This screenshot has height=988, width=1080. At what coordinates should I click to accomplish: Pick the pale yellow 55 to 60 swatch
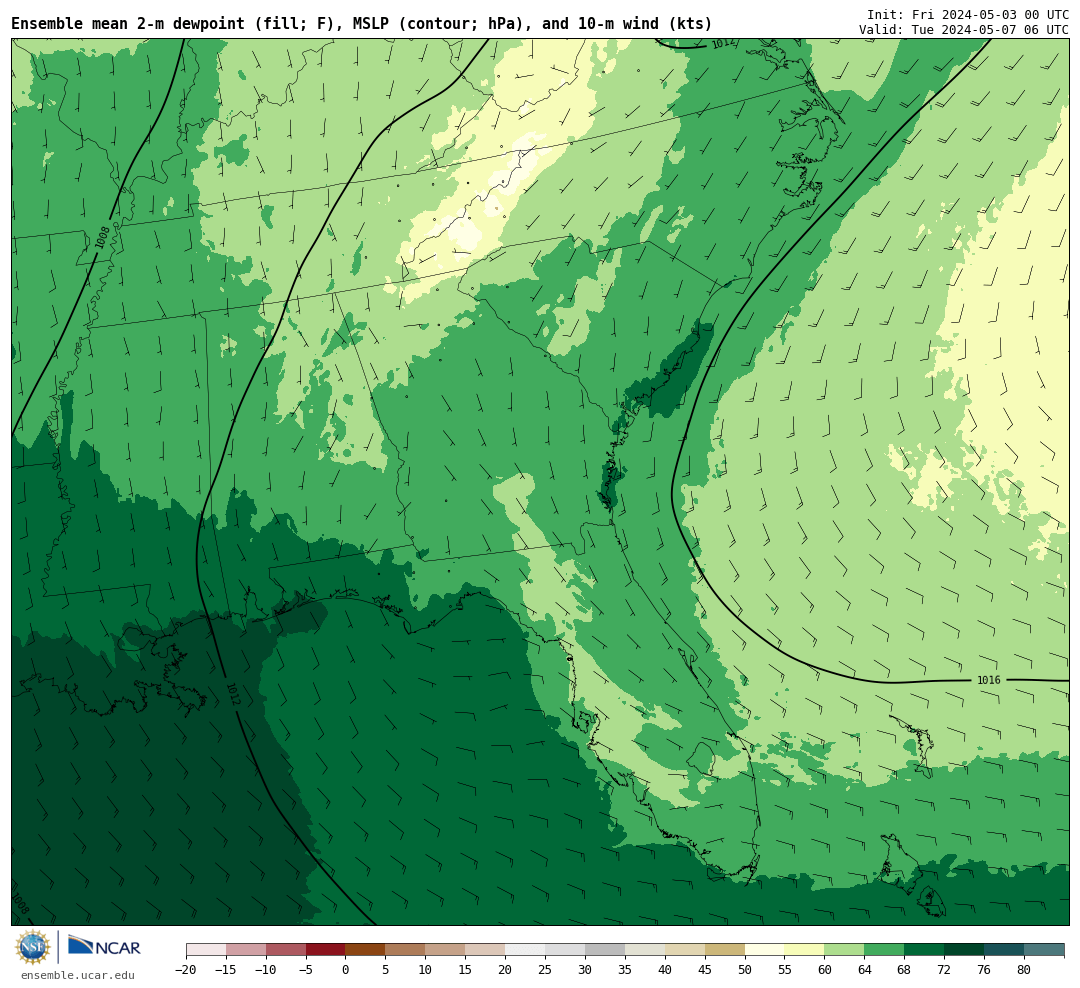[804, 950]
